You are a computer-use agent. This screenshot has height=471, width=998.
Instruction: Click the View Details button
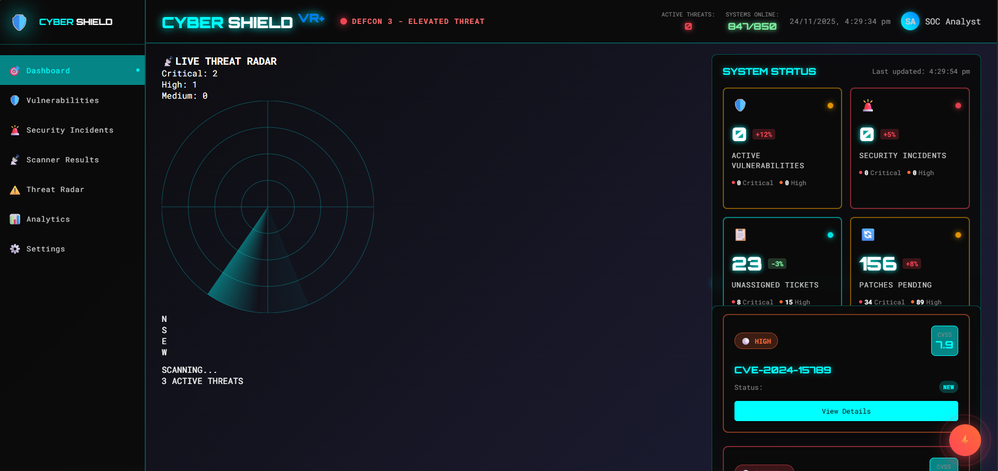click(x=846, y=411)
